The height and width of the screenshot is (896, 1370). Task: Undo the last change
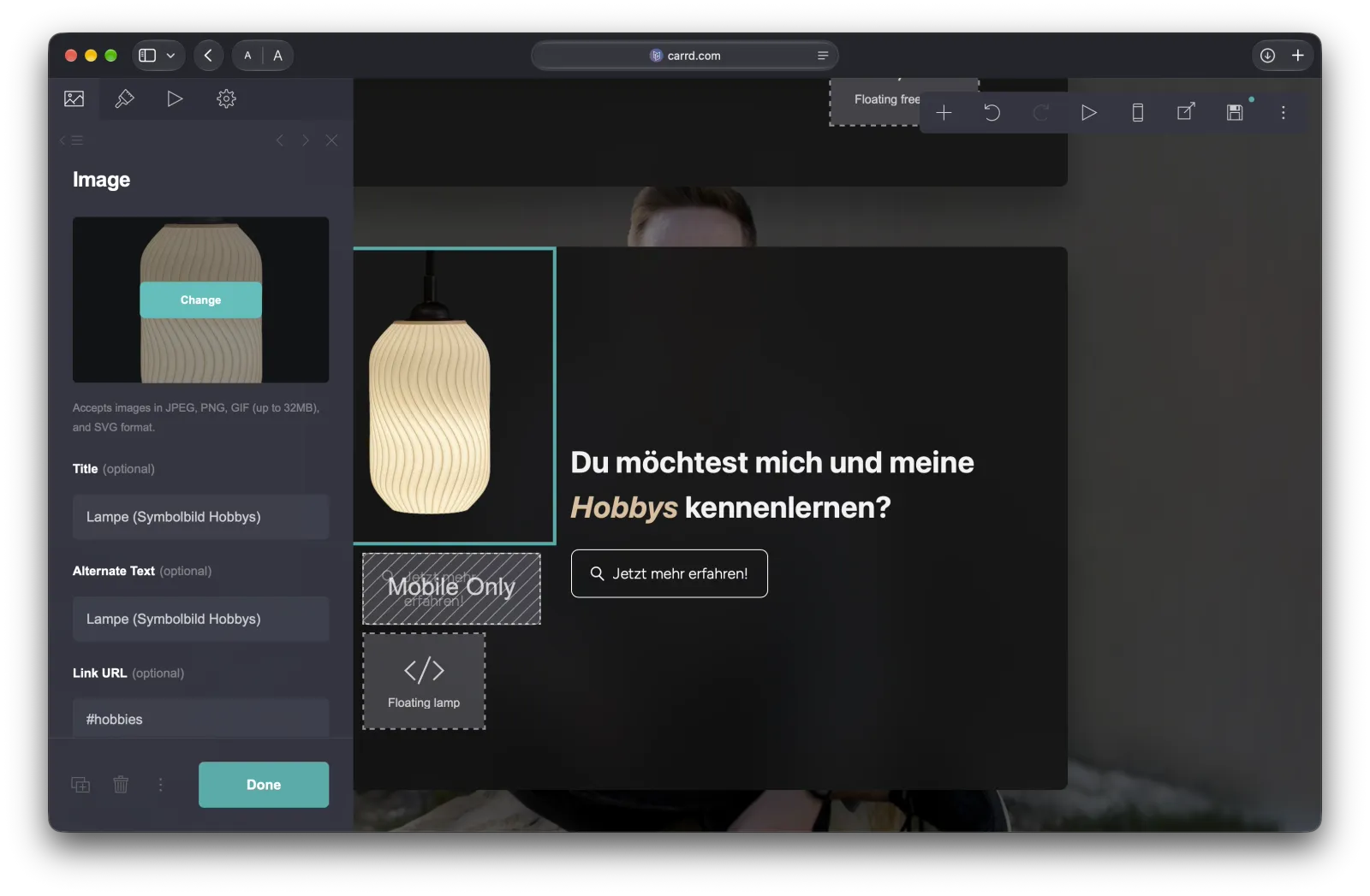(x=992, y=113)
